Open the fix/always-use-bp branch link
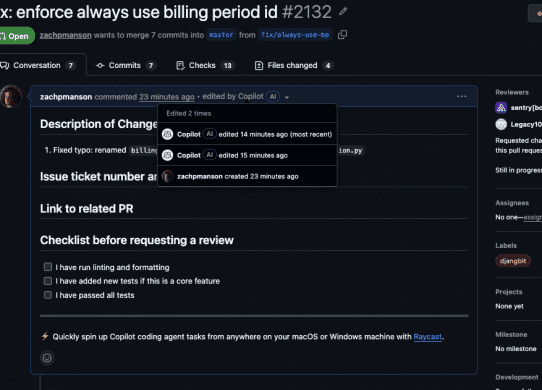This screenshot has width=542, height=390. (295, 35)
